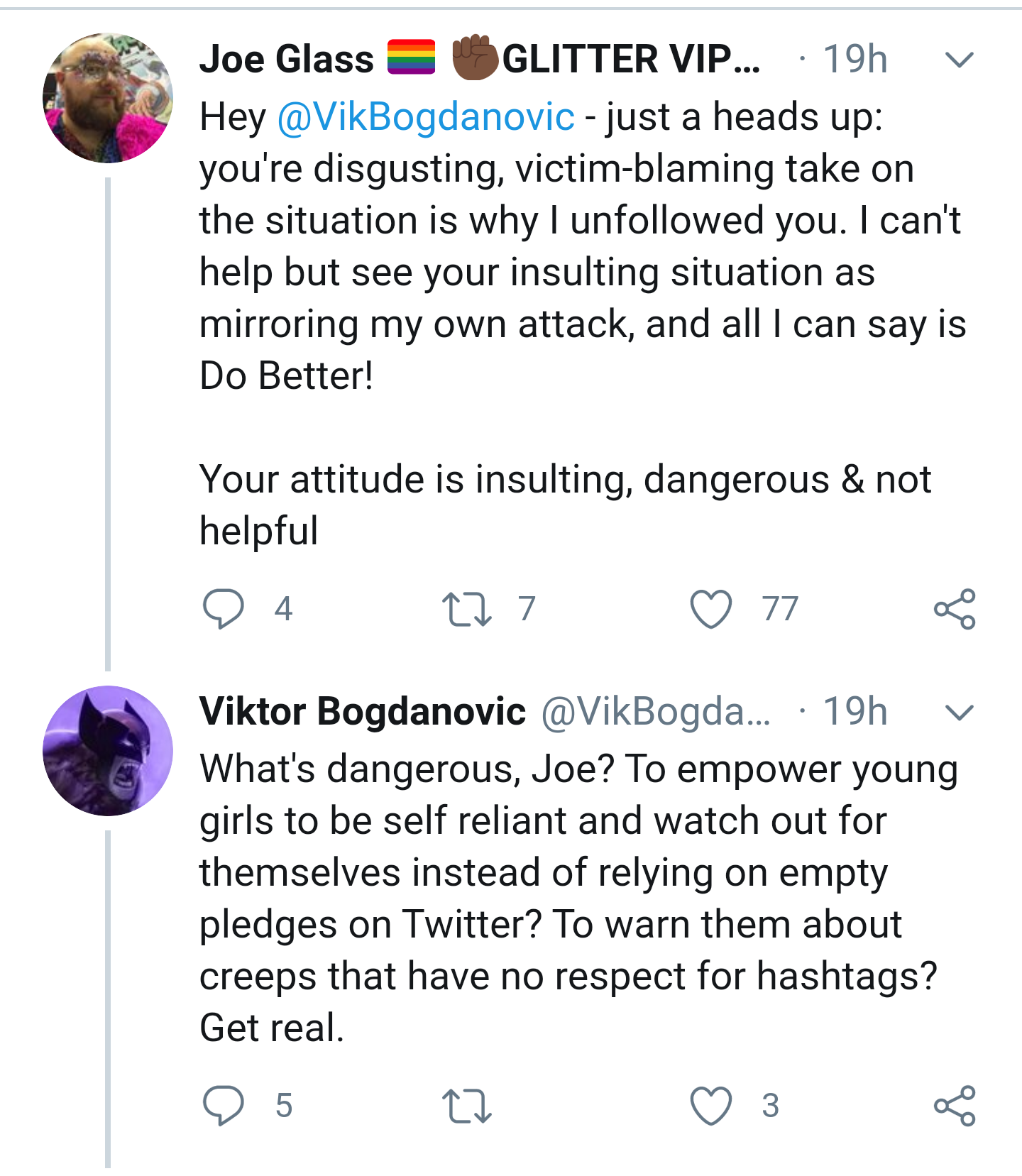Image resolution: width=1022 pixels, height=1176 pixels.
Task: Open the 19h timestamp on Joe's tweet
Action: 855,59
